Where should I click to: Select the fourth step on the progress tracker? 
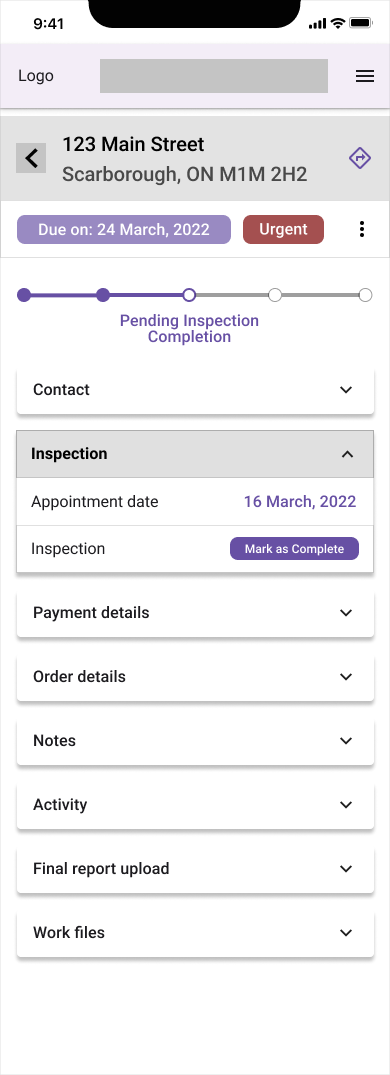(x=275, y=295)
